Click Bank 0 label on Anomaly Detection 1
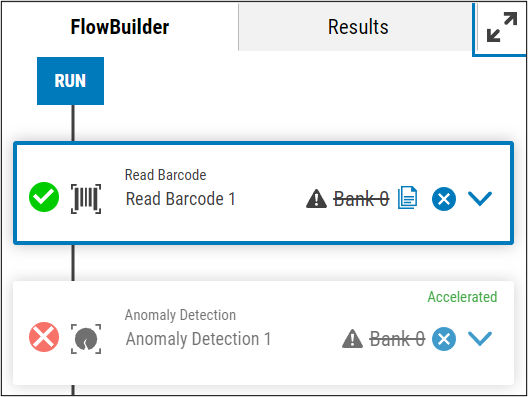This screenshot has width=528, height=397. [x=397, y=339]
